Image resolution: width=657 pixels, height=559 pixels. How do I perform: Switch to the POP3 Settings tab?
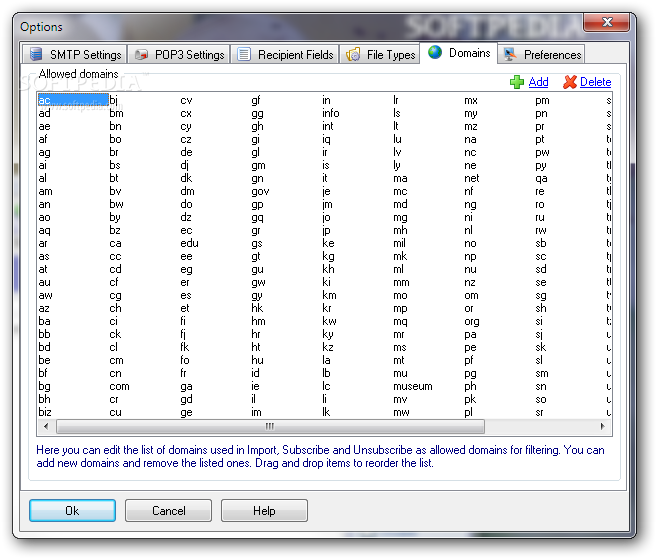click(x=179, y=54)
